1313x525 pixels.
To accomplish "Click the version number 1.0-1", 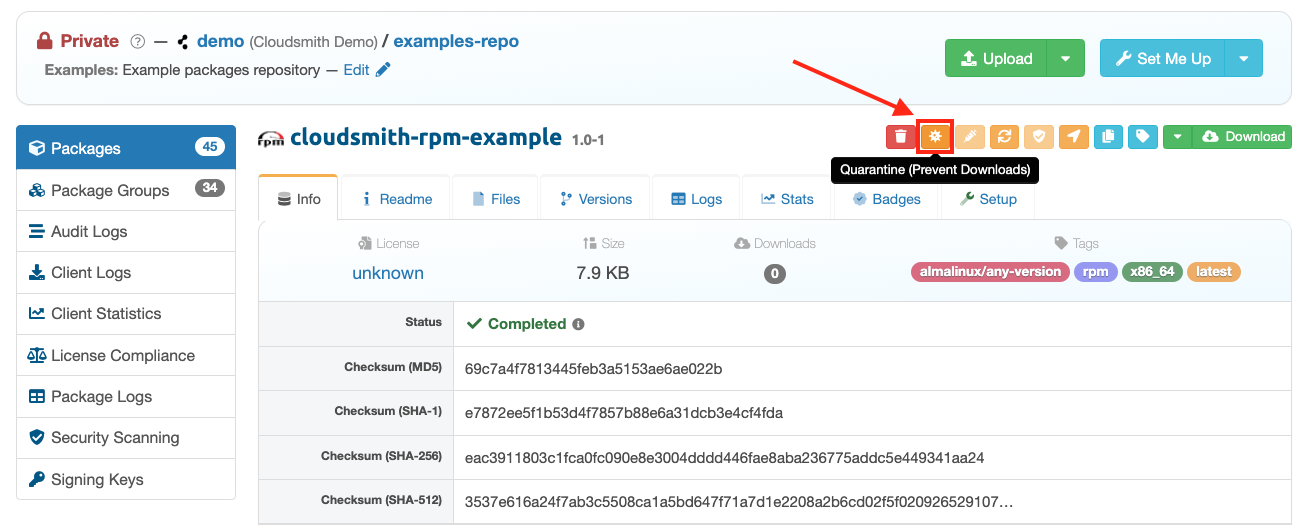I will click(x=588, y=140).
